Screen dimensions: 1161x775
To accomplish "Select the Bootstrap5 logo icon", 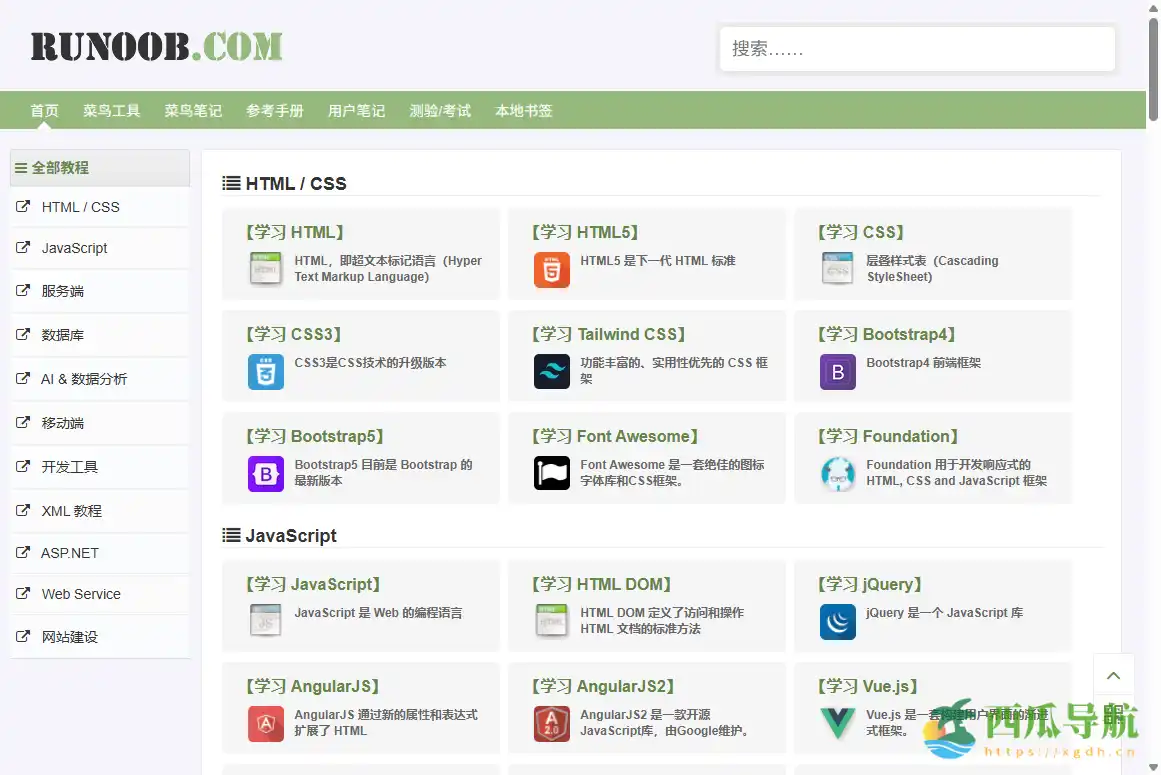I will (266, 474).
